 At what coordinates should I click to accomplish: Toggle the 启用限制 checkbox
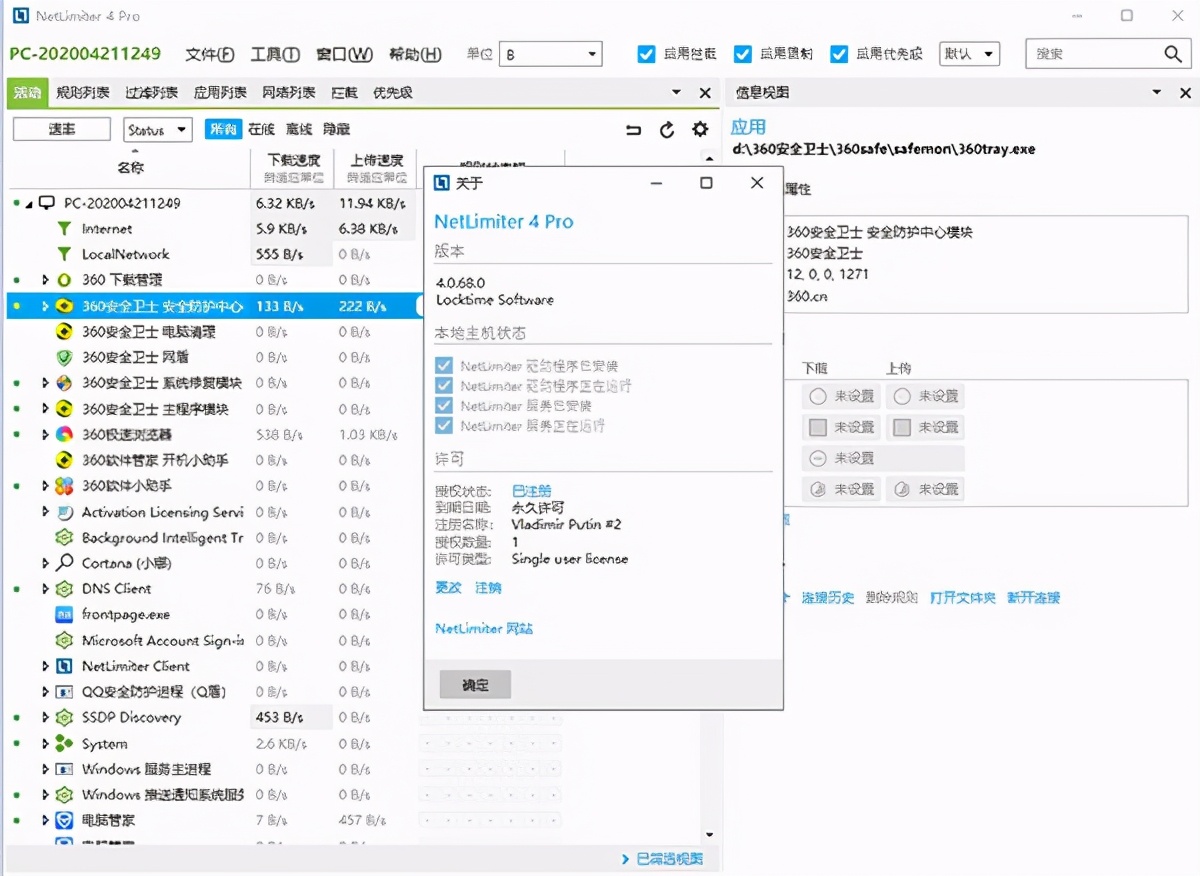743,54
